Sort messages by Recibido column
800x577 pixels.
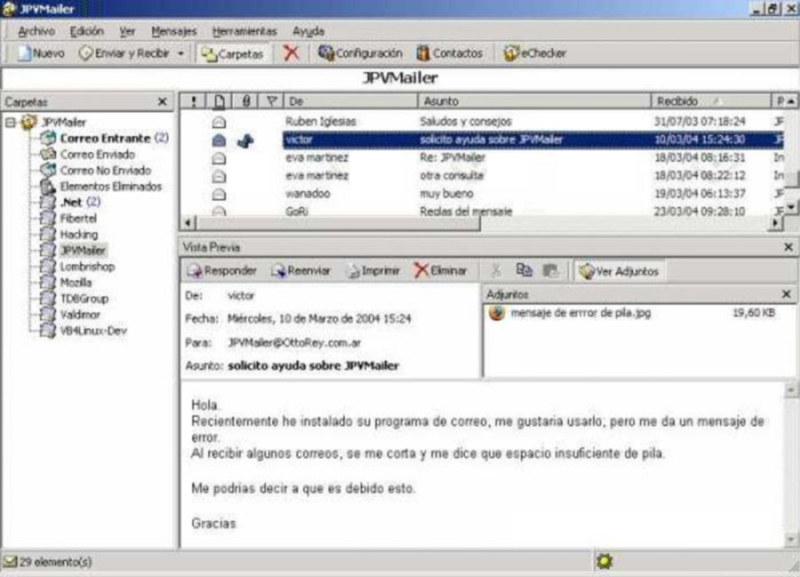click(x=711, y=102)
